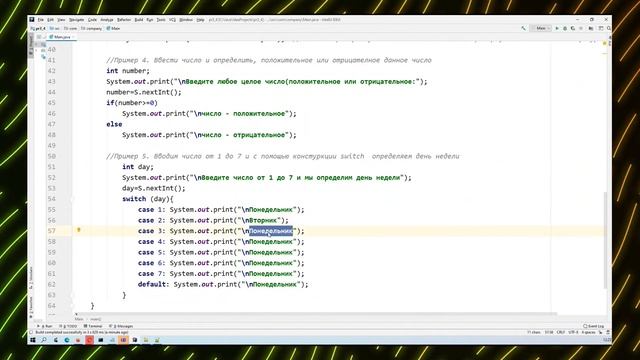Click the red taskbar application icon
This screenshot has width=640, height=360.
pos(89,340)
